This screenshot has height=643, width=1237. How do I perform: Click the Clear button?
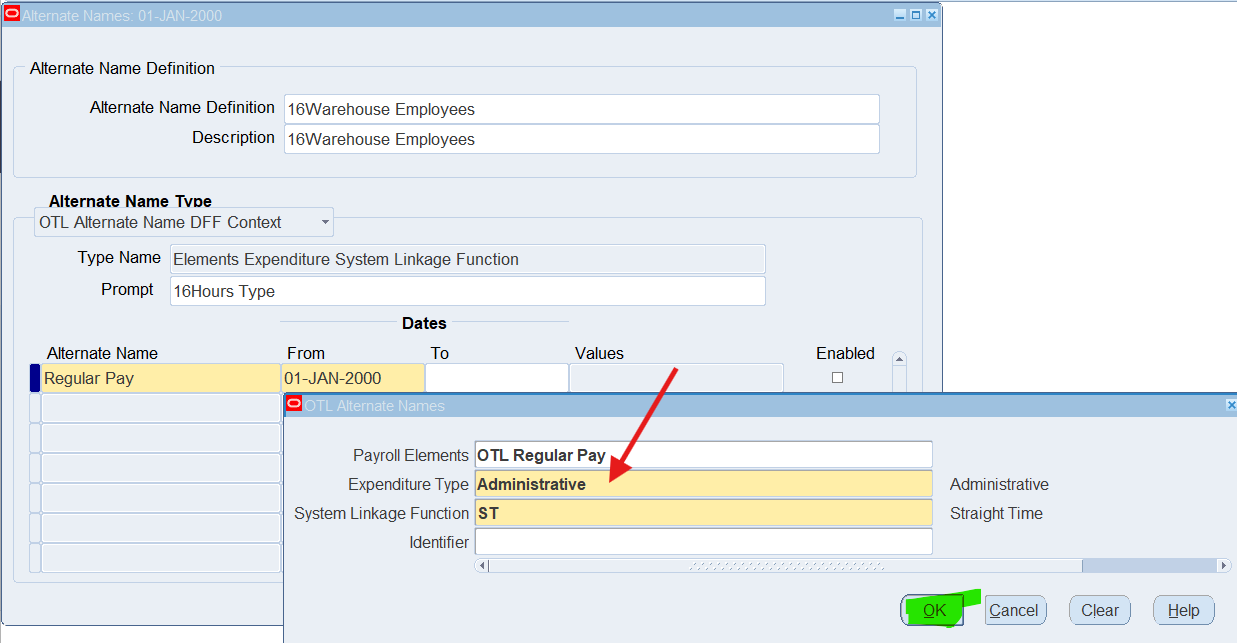[1099, 610]
